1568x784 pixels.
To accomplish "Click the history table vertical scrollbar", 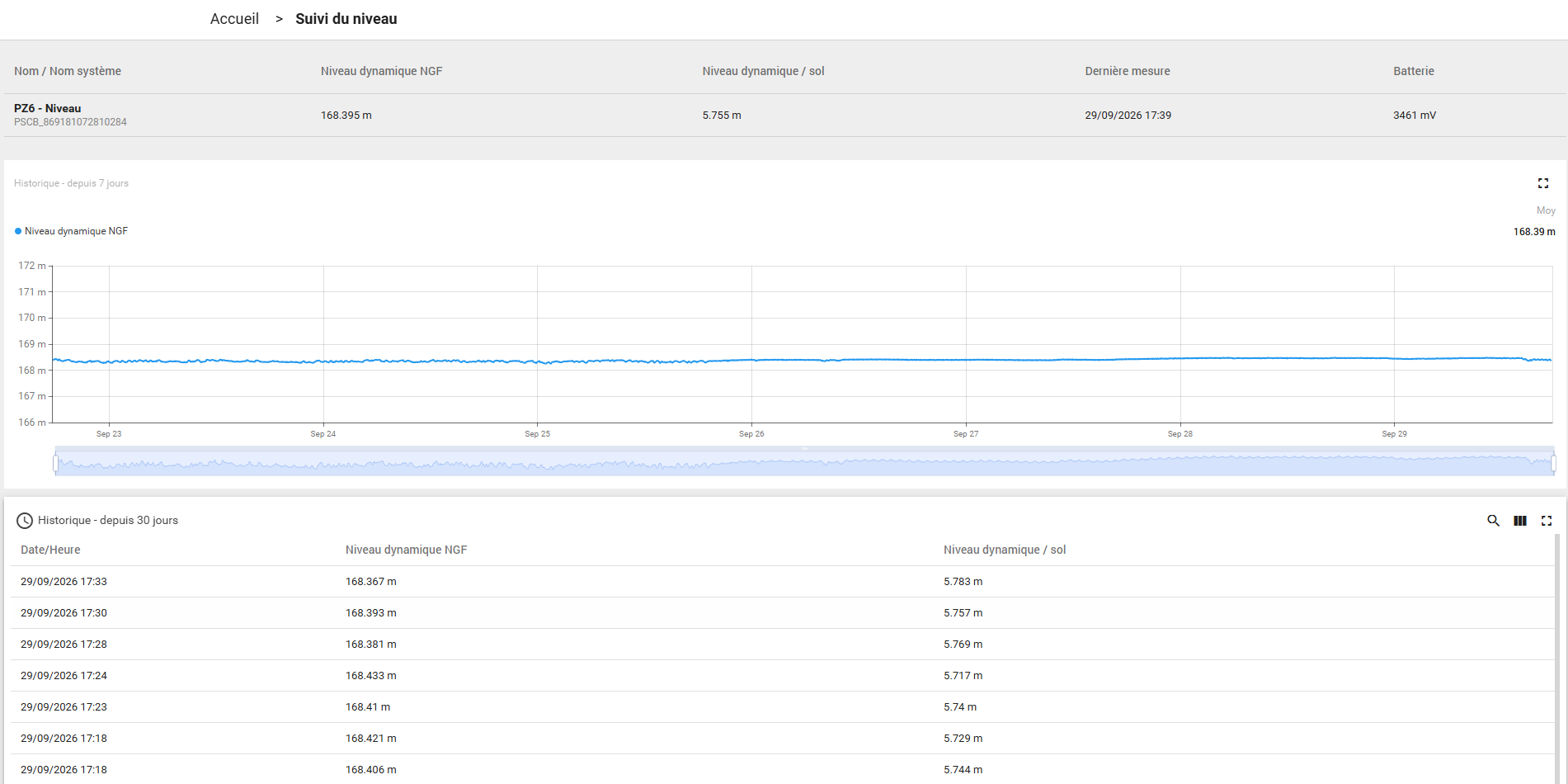I will [x=1557, y=659].
